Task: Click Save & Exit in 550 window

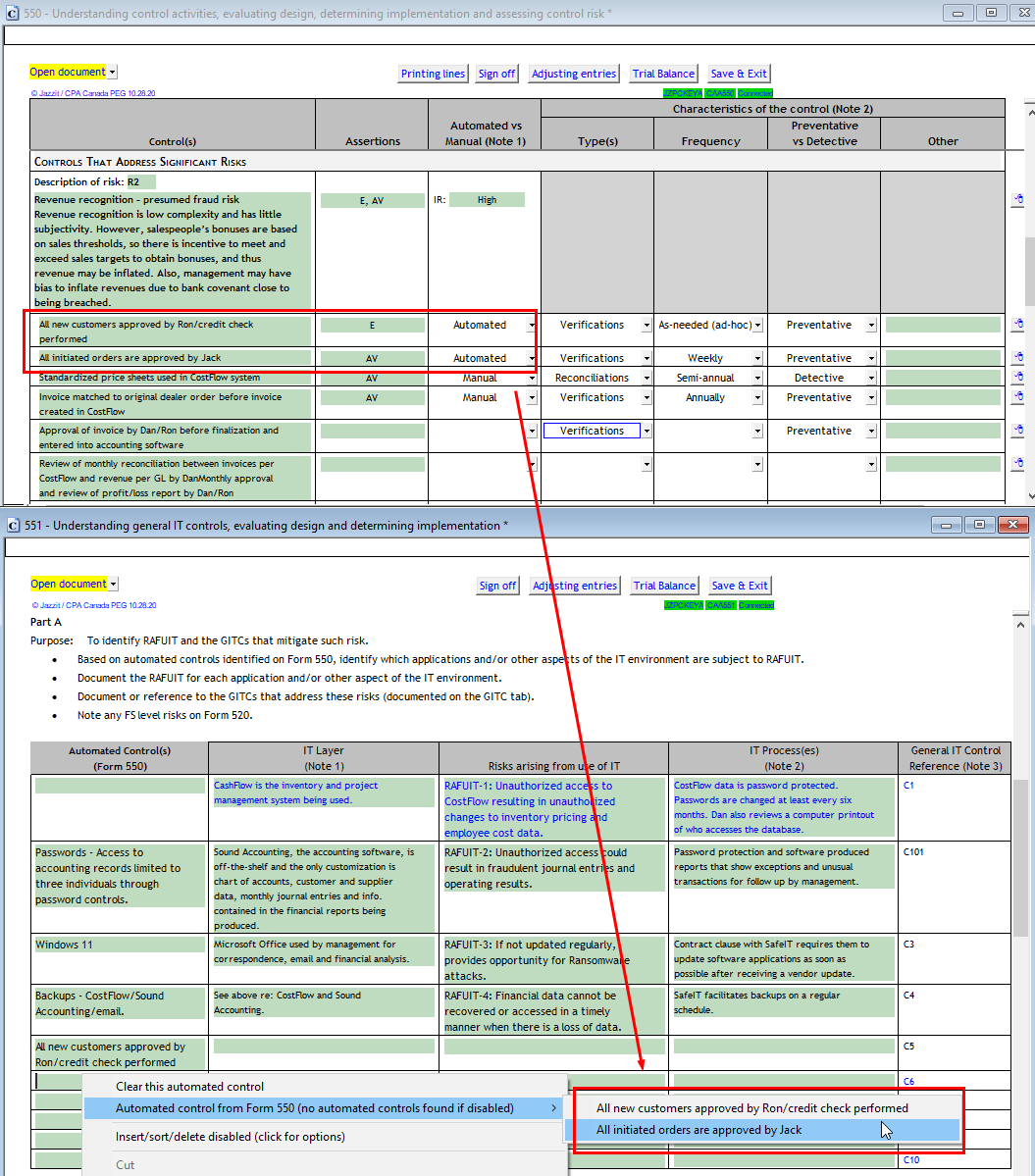Action: 739,74
